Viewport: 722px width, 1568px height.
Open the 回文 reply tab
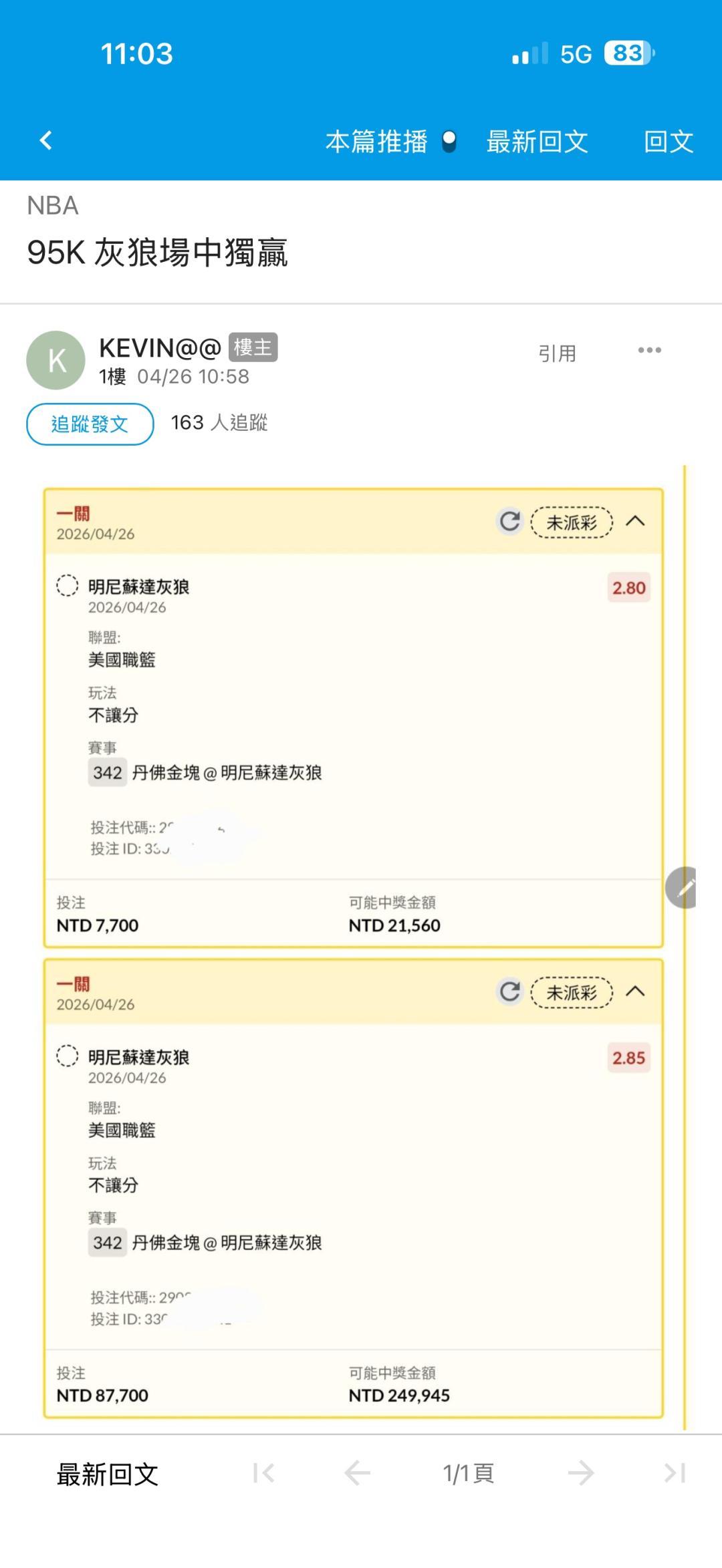pos(668,142)
